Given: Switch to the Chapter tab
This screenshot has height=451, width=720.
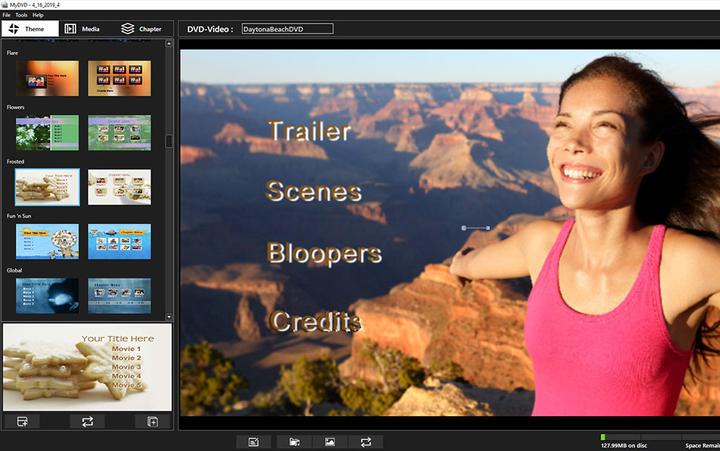Looking at the screenshot, I should (x=141, y=28).
